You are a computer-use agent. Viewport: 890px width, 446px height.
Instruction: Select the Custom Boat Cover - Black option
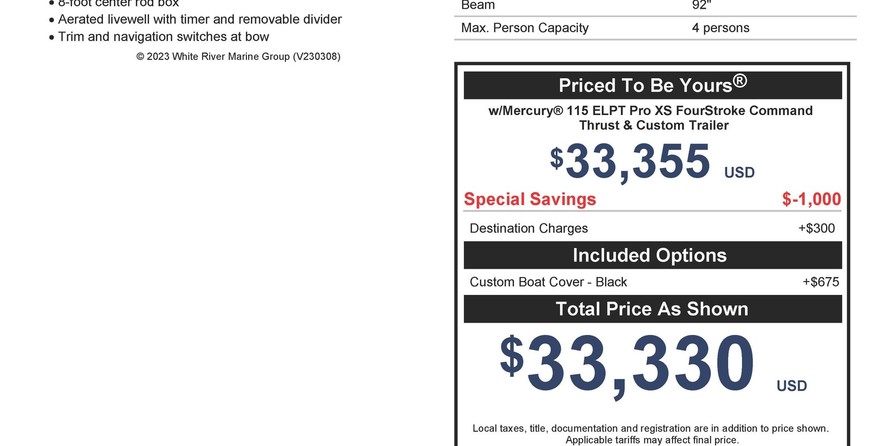pos(548,282)
